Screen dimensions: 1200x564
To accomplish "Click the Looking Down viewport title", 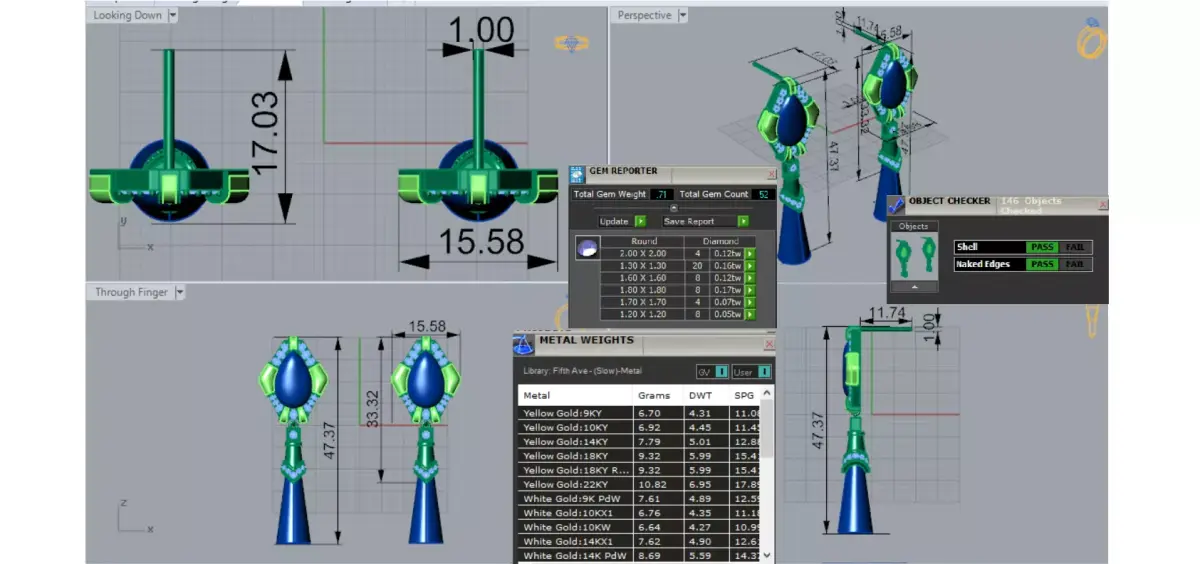I will pos(127,15).
